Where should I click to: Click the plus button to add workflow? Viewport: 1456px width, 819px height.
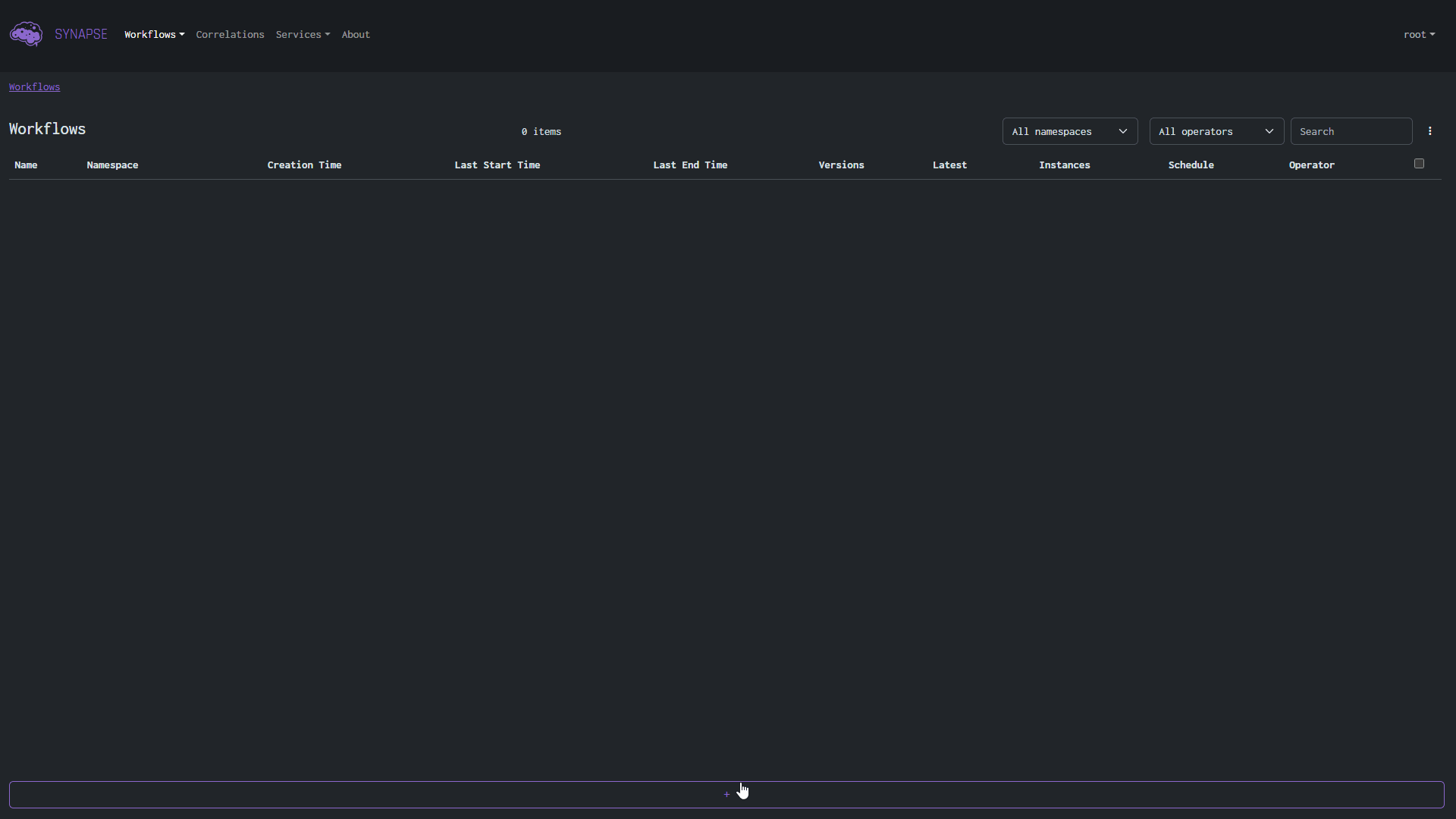click(726, 794)
